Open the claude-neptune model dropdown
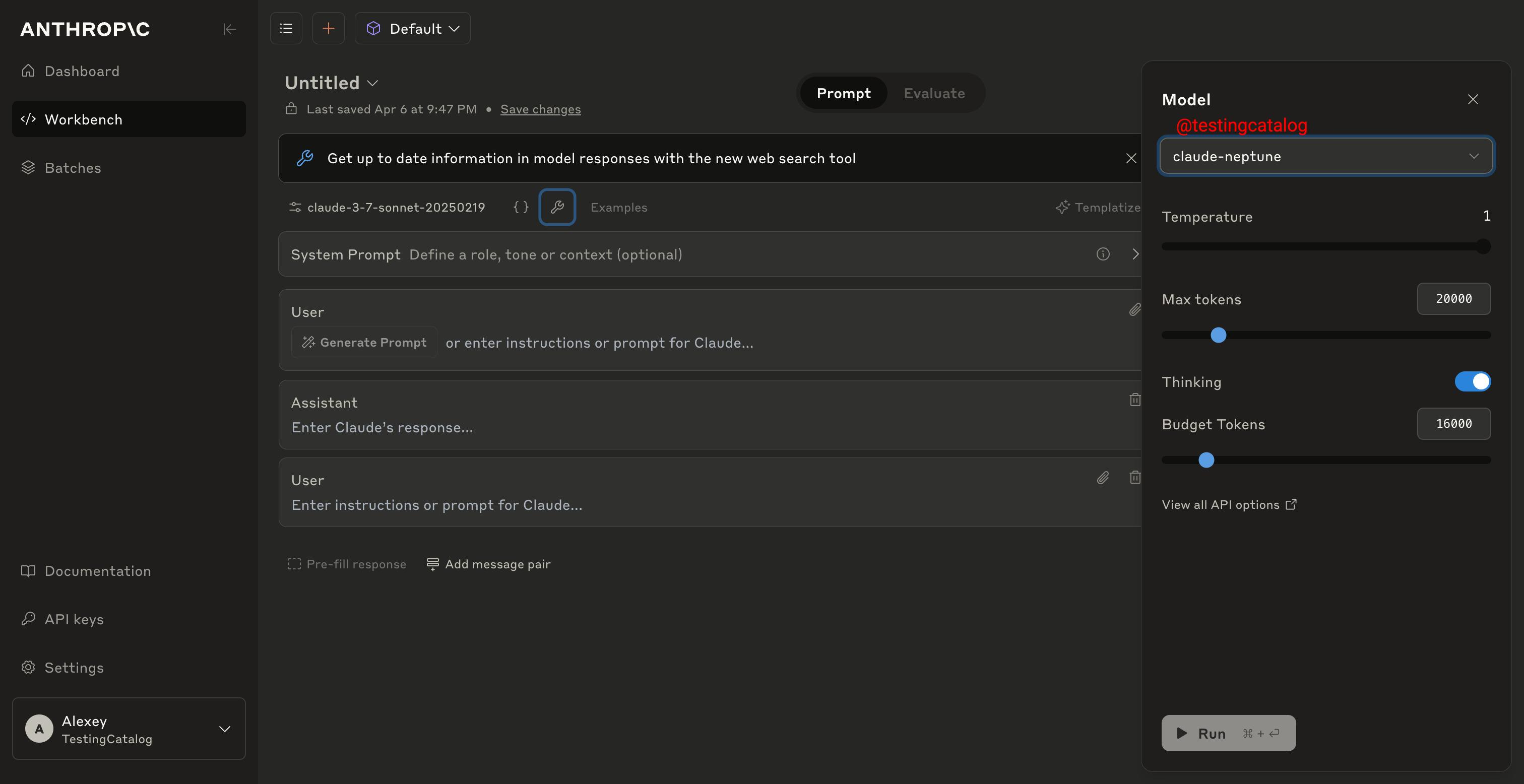This screenshot has width=1524, height=784. coord(1325,156)
